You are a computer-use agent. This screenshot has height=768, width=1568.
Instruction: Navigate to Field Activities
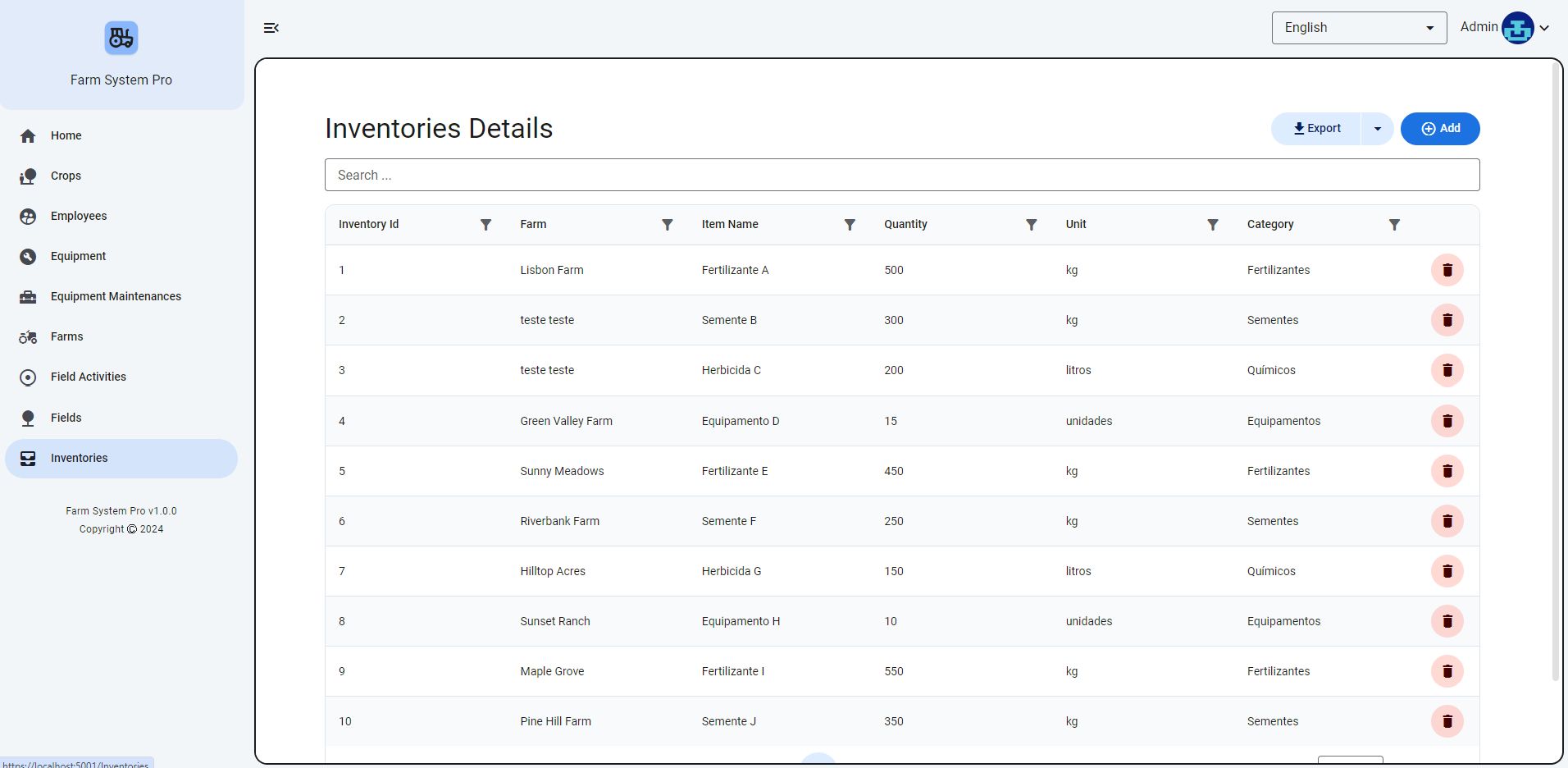tap(89, 377)
